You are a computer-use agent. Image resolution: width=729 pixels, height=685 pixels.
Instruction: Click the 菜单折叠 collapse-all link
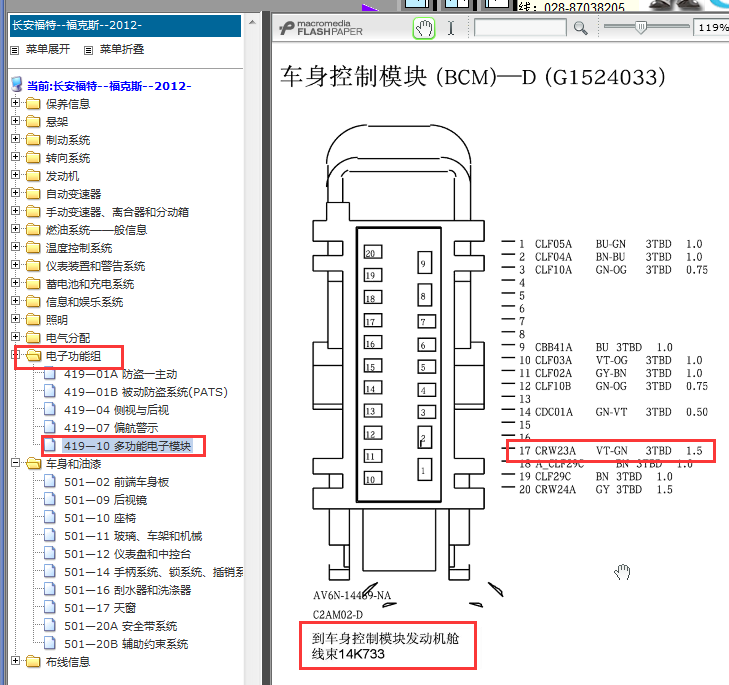pyautogui.click(x=122, y=49)
